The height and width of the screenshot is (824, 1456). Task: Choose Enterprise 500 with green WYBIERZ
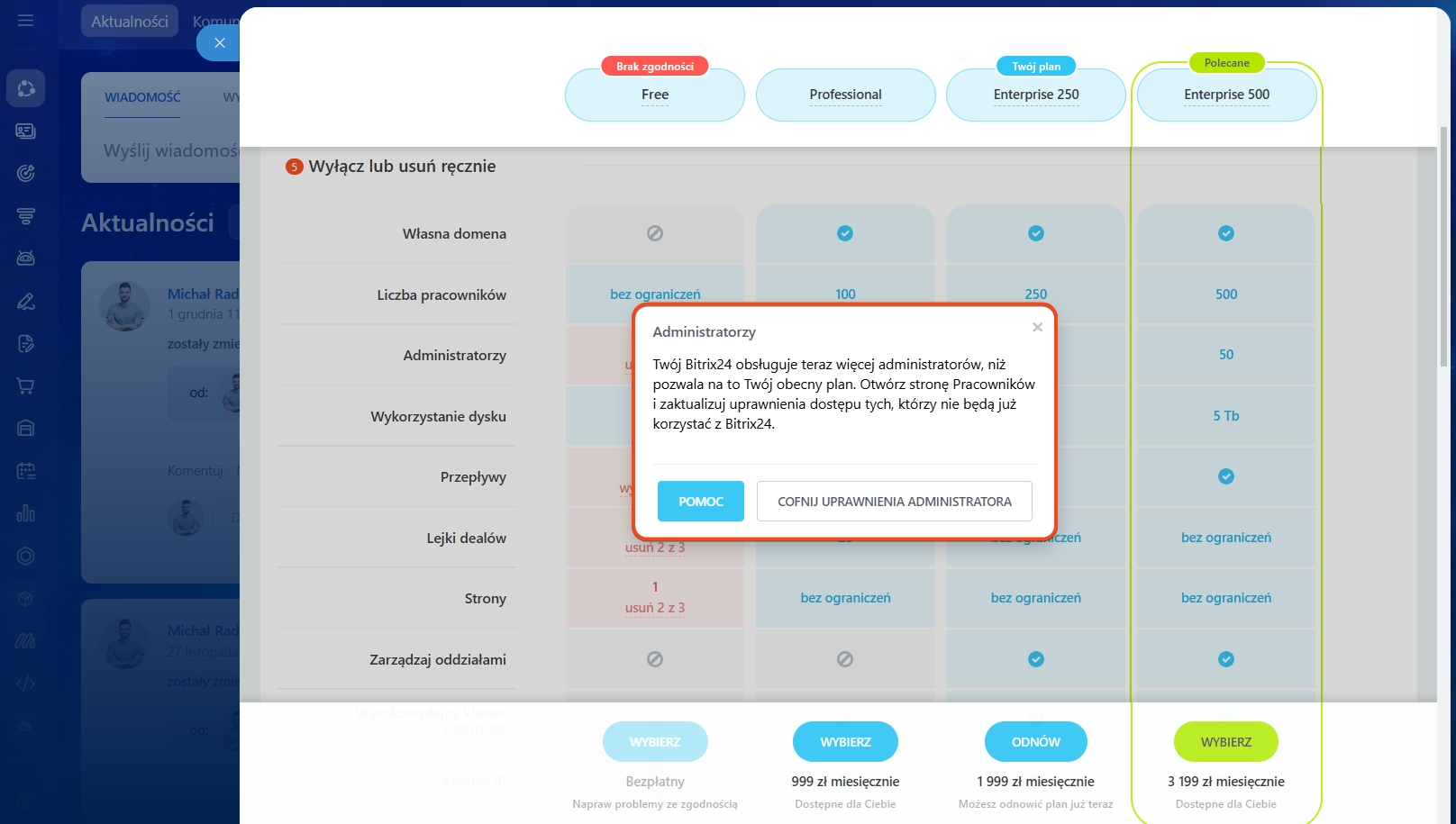[1226, 742]
